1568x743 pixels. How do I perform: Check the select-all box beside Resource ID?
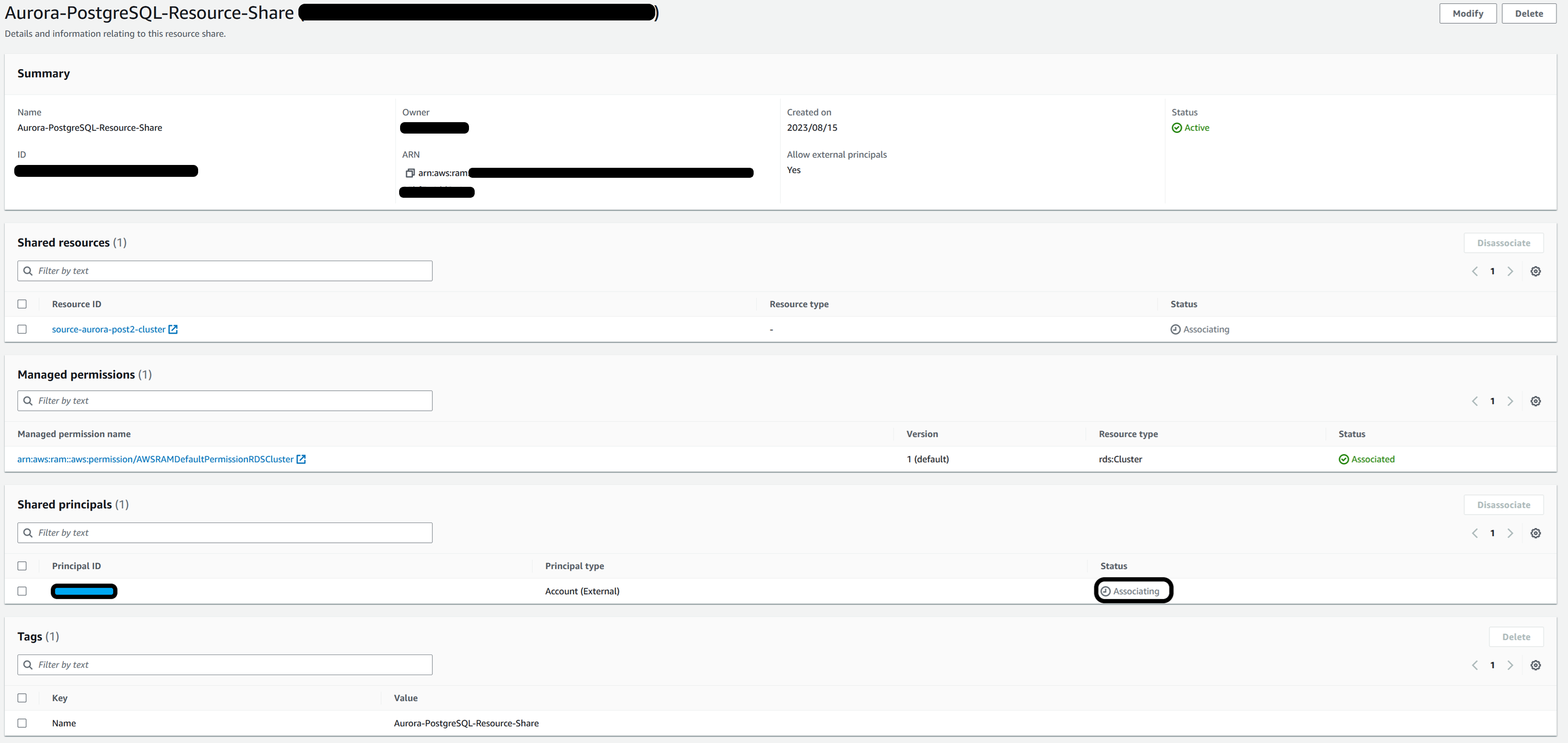pyautogui.click(x=22, y=304)
